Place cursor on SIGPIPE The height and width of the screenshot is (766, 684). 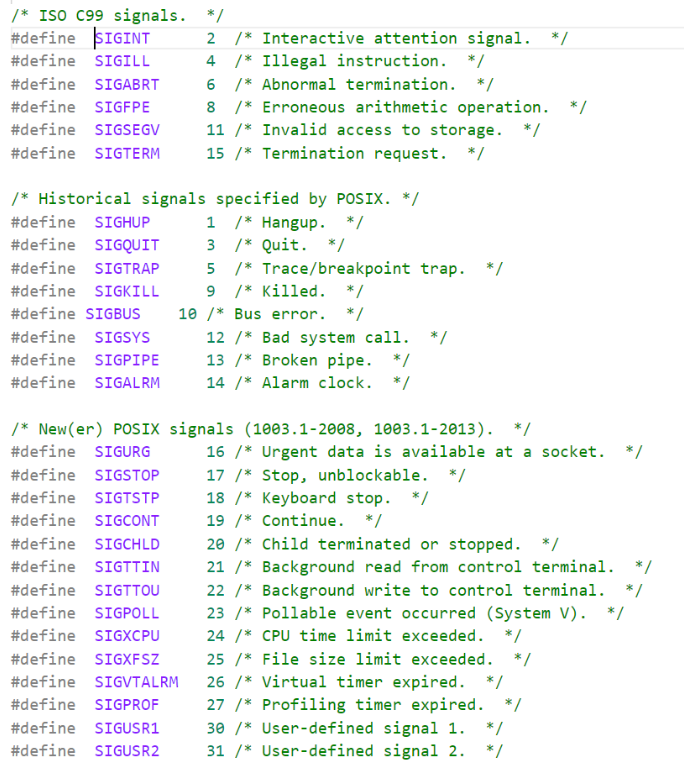[127, 361]
